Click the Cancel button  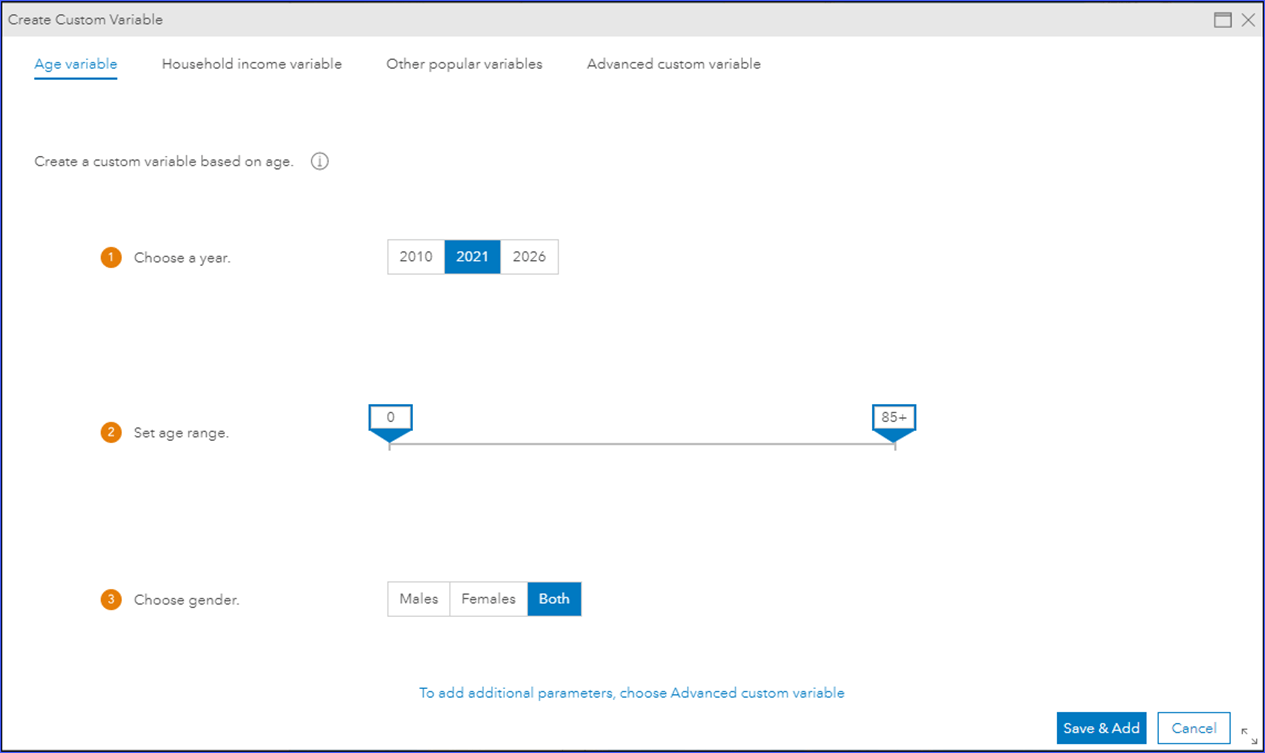1193,728
